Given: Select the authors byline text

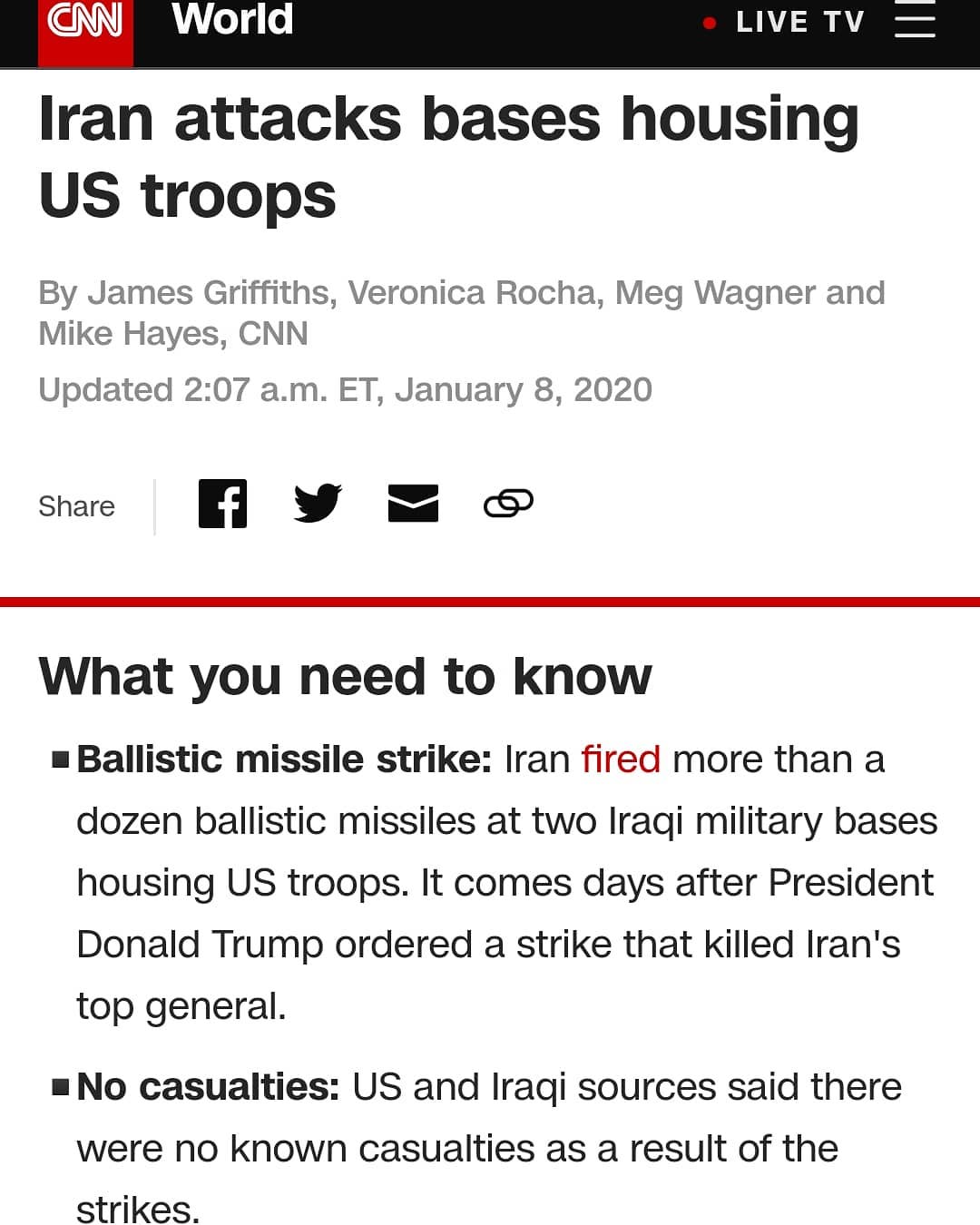Looking at the screenshot, I should (461, 313).
